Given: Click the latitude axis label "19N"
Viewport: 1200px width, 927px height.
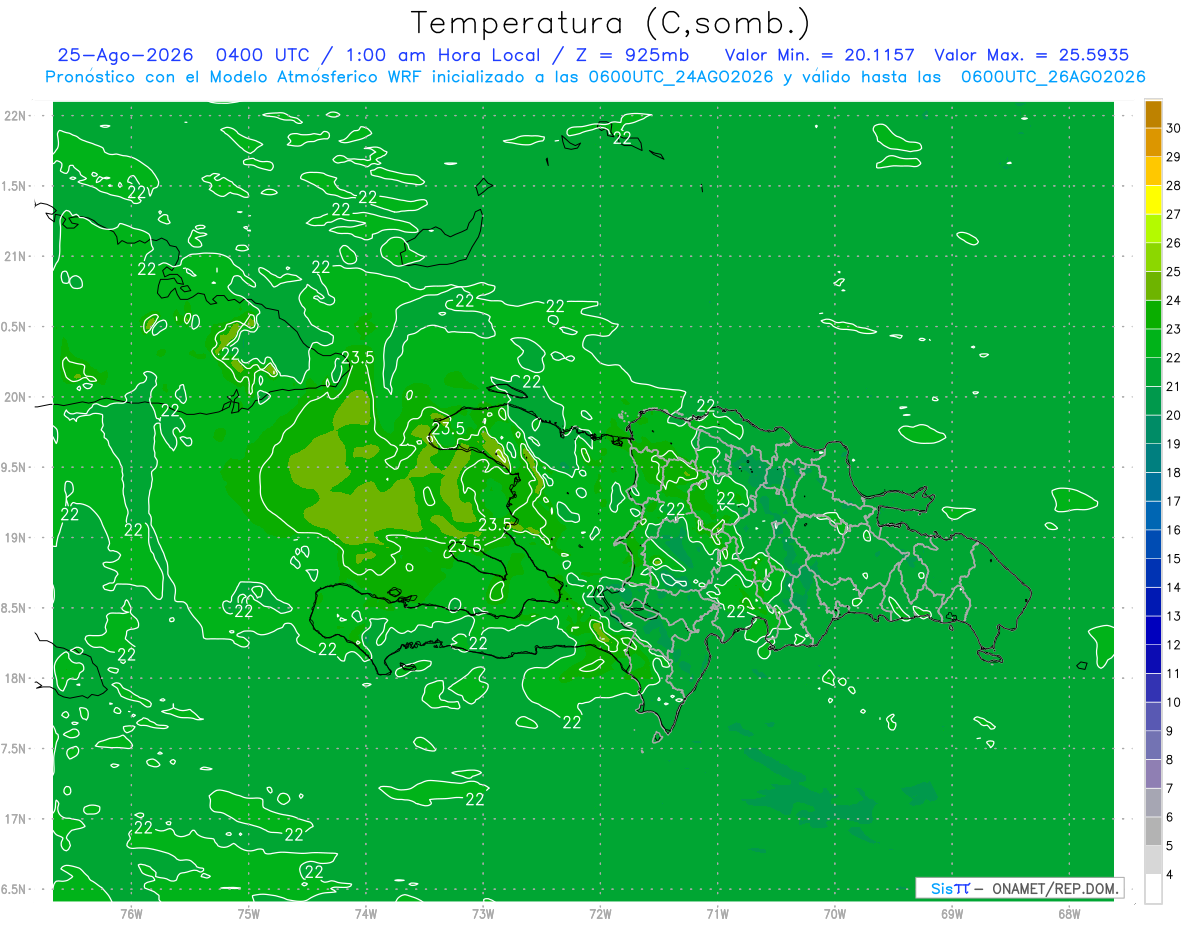Looking at the screenshot, I should click(17, 538).
